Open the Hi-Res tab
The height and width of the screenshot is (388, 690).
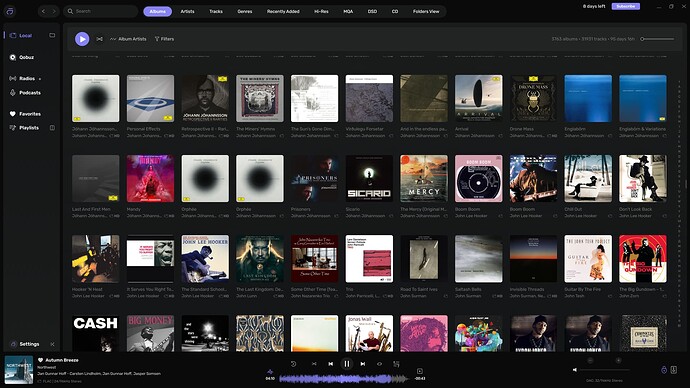(321, 11)
